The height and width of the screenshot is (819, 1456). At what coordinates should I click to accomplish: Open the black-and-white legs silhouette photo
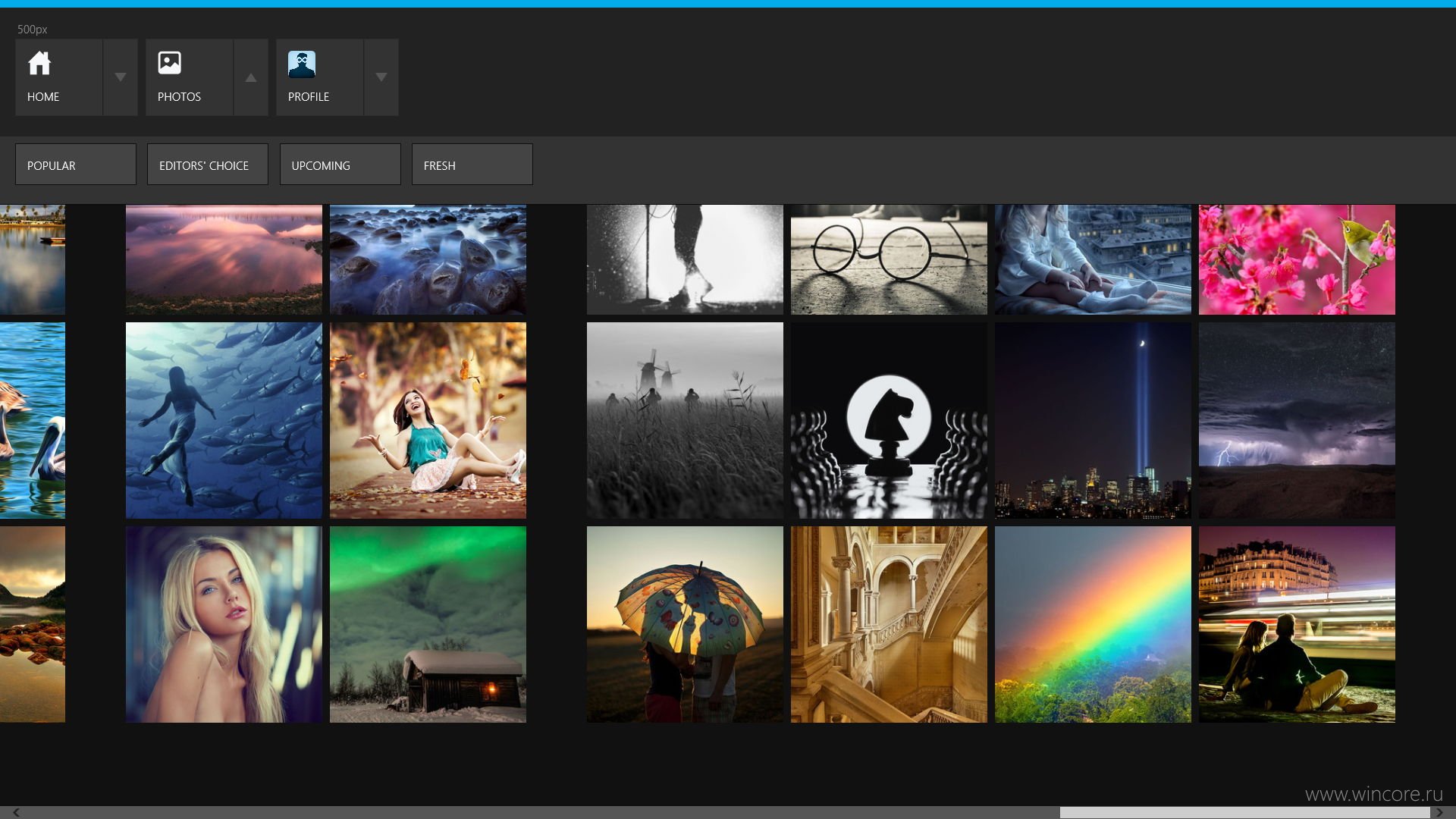(x=685, y=259)
